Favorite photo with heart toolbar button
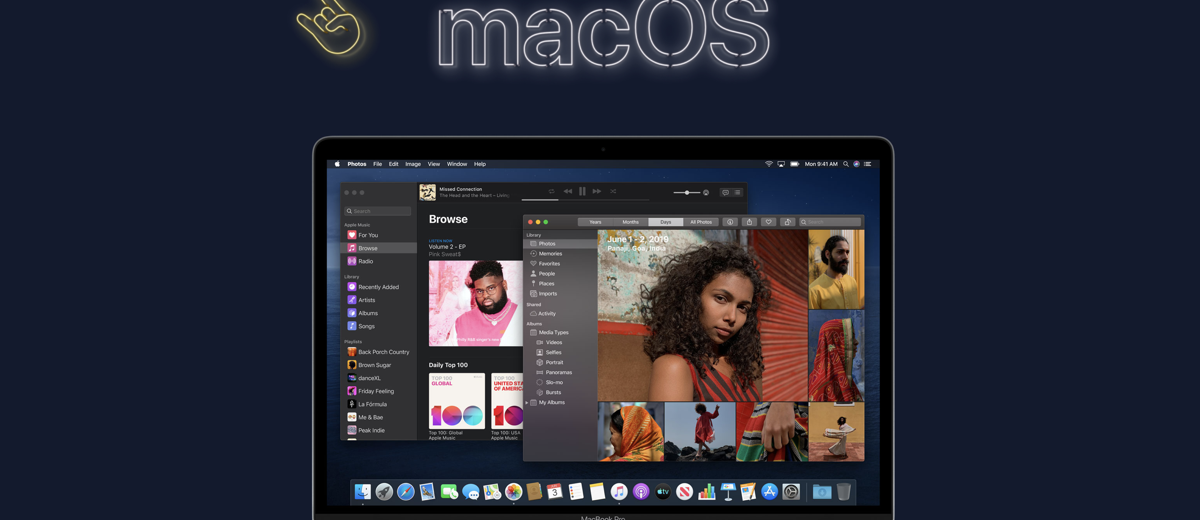The height and width of the screenshot is (520, 1200). coord(768,222)
